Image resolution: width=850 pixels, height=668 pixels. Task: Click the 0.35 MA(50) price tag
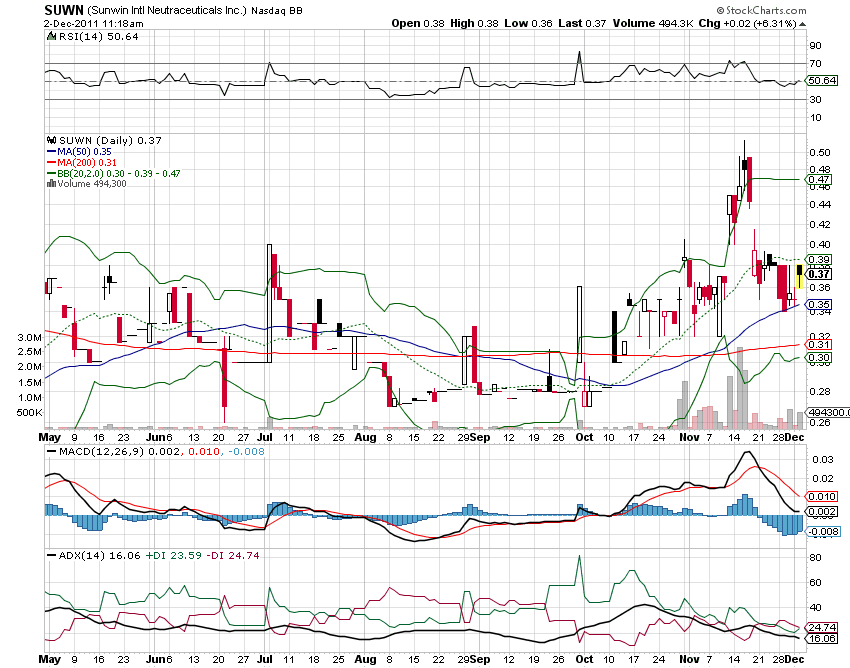point(819,304)
